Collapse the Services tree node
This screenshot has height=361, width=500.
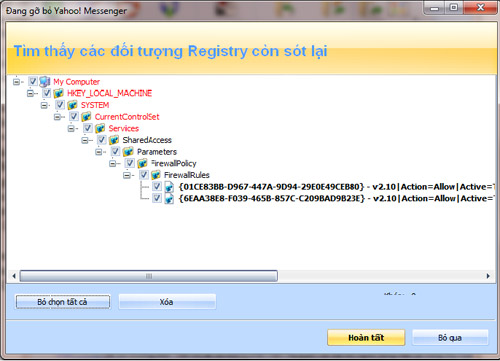[71, 128]
